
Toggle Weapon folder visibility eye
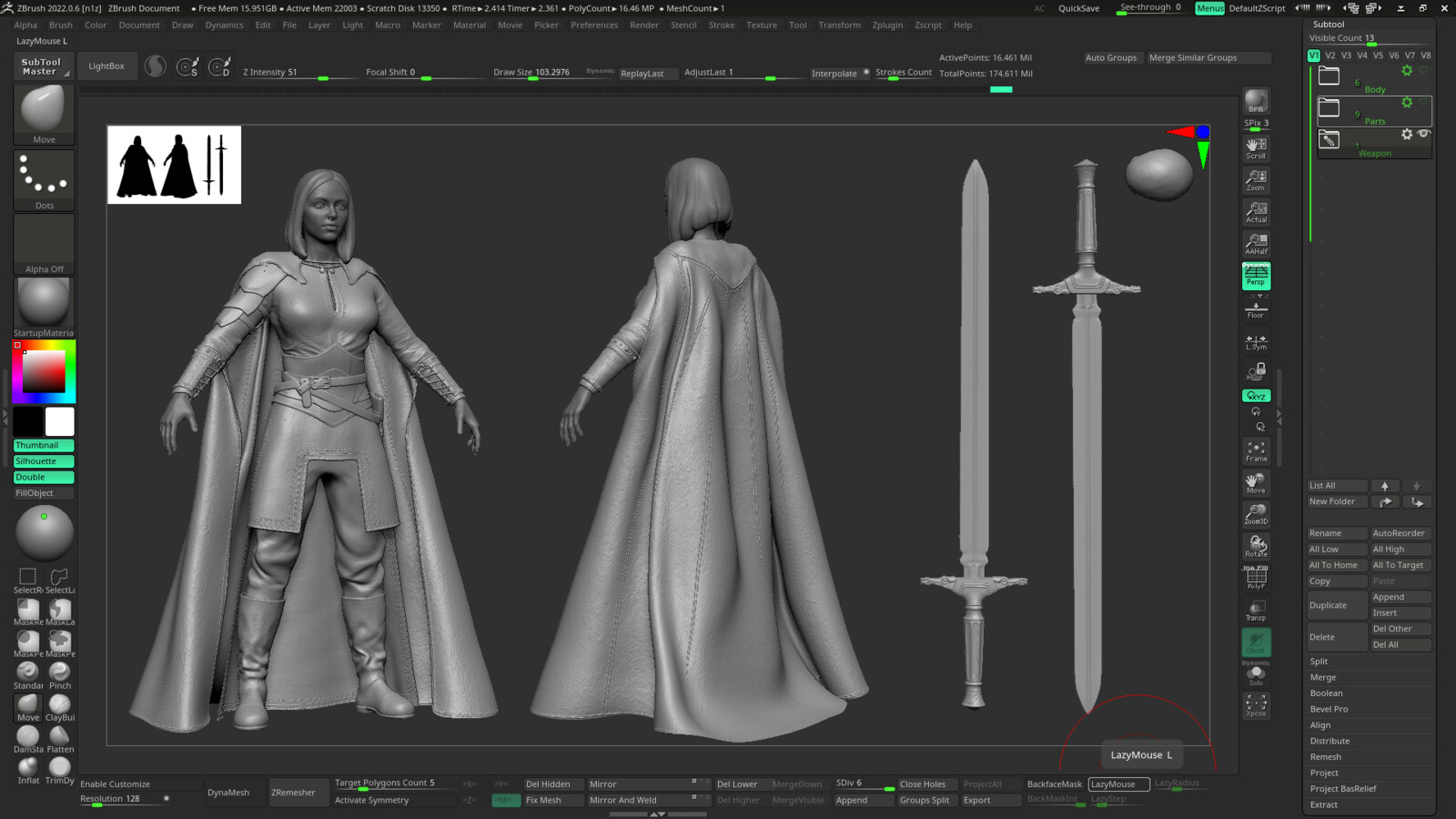[1424, 134]
